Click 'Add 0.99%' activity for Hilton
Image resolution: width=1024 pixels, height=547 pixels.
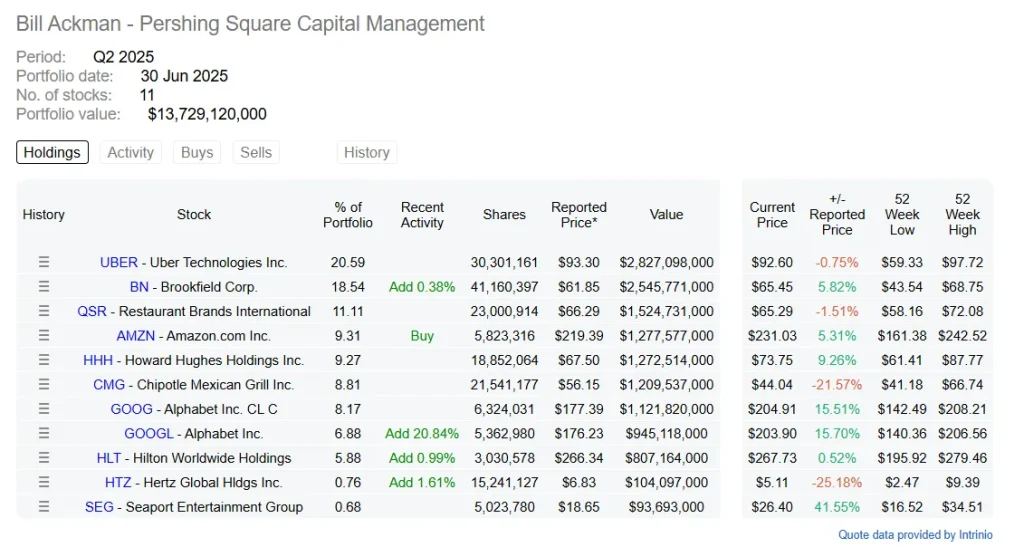point(422,458)
